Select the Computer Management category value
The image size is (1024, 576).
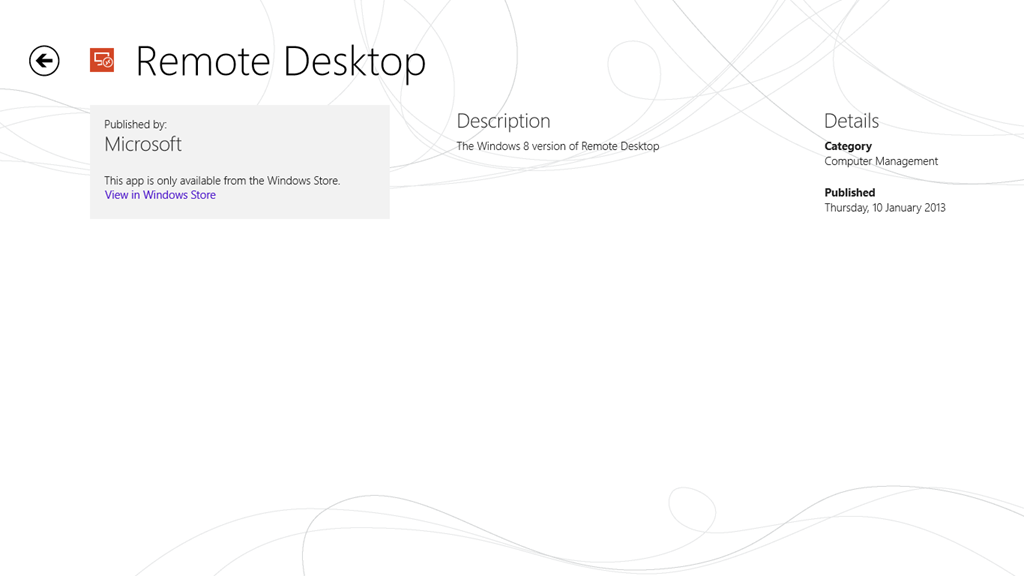coord(881,161)
